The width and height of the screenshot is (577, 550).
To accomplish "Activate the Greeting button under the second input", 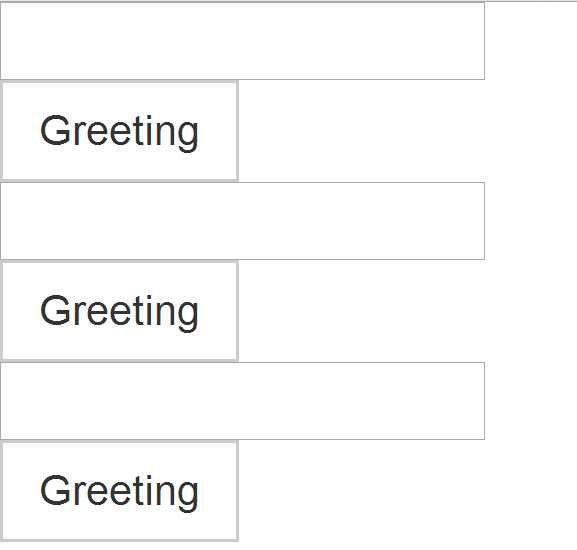I will 120,311.
